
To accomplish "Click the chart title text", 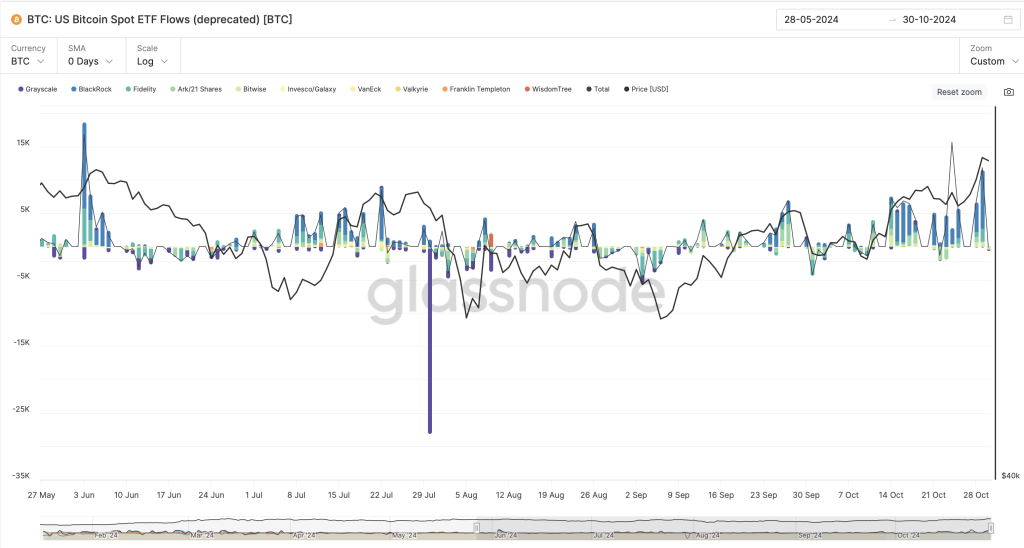I will (x=160, y=20).
